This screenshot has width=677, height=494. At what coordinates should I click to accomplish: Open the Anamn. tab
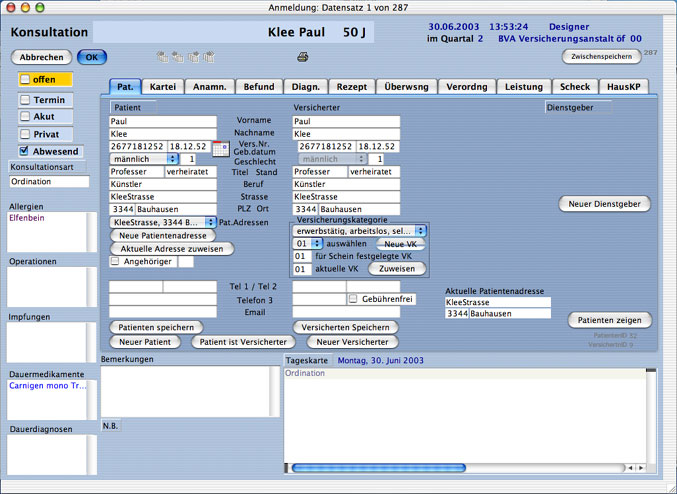click(209, 86)
